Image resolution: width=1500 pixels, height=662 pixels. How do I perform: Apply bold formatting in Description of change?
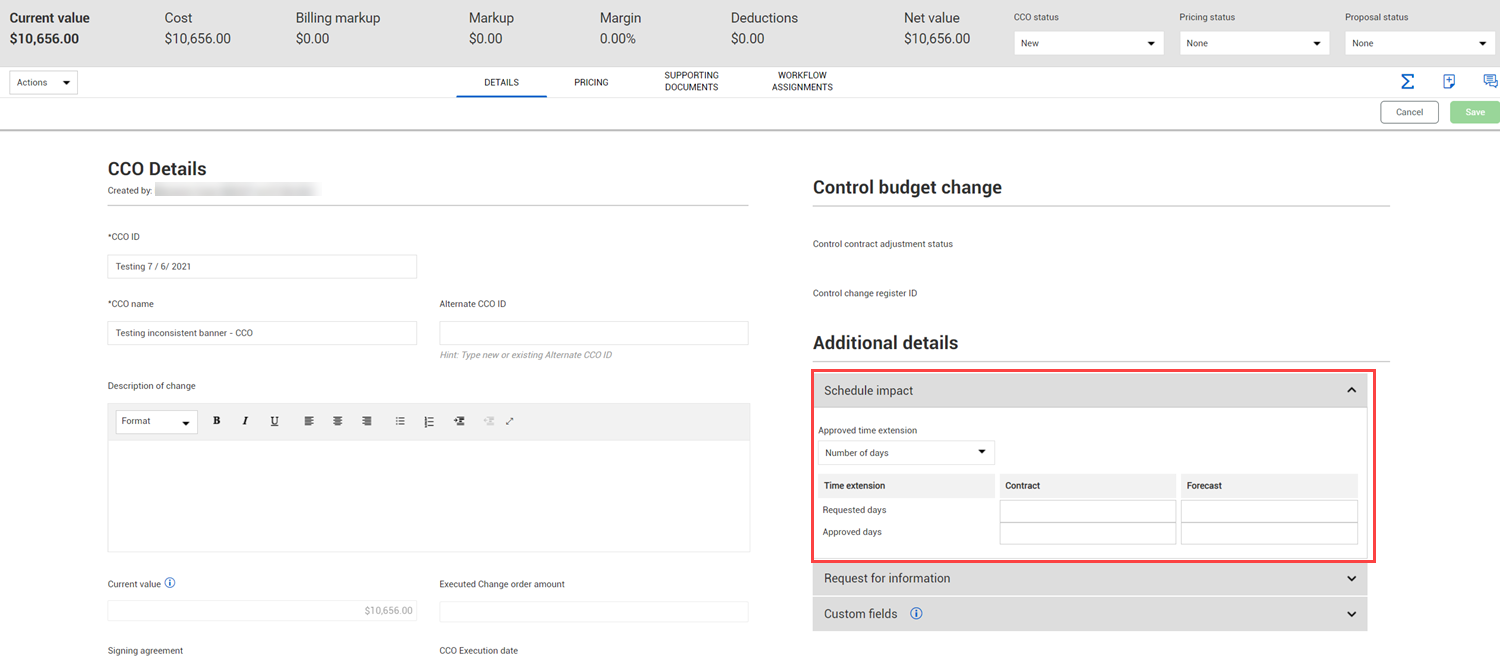216,421
